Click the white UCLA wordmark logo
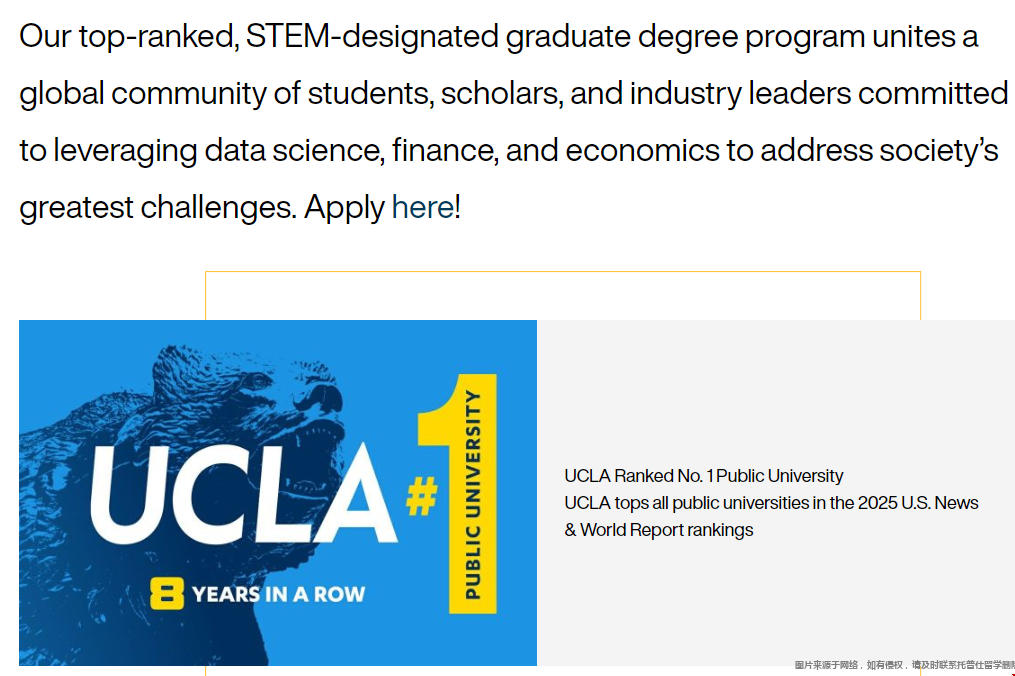The width and height of the screenshot is (1015, 676). (243, 490)
